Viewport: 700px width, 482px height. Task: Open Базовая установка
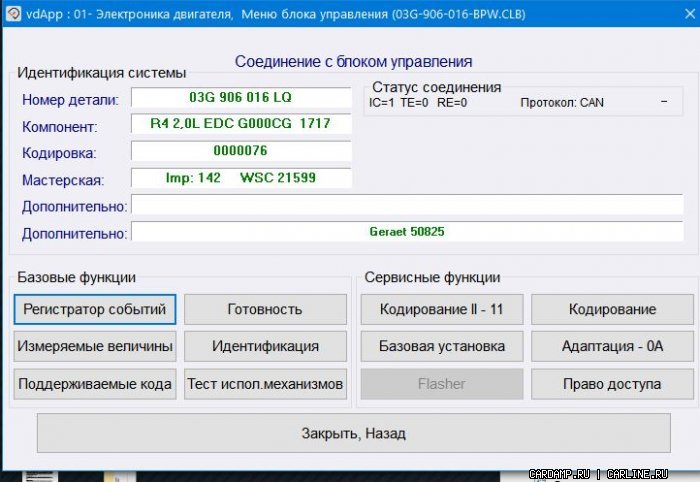tap(442, 346)
